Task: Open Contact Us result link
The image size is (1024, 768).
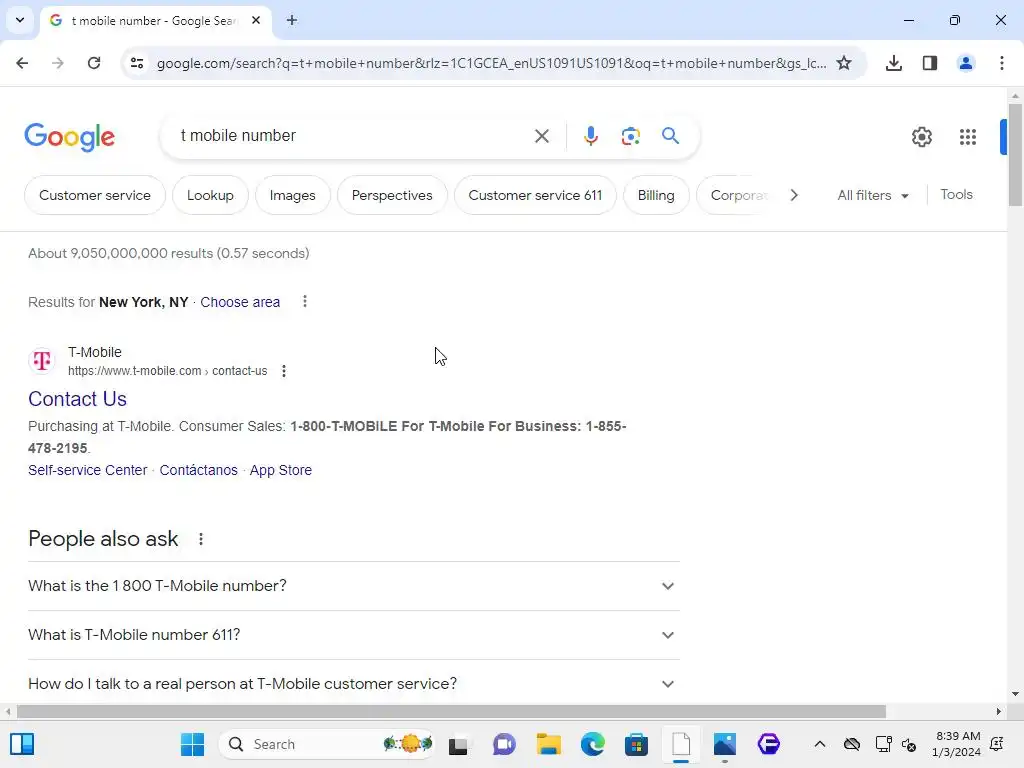Action: tap(77, 398)
